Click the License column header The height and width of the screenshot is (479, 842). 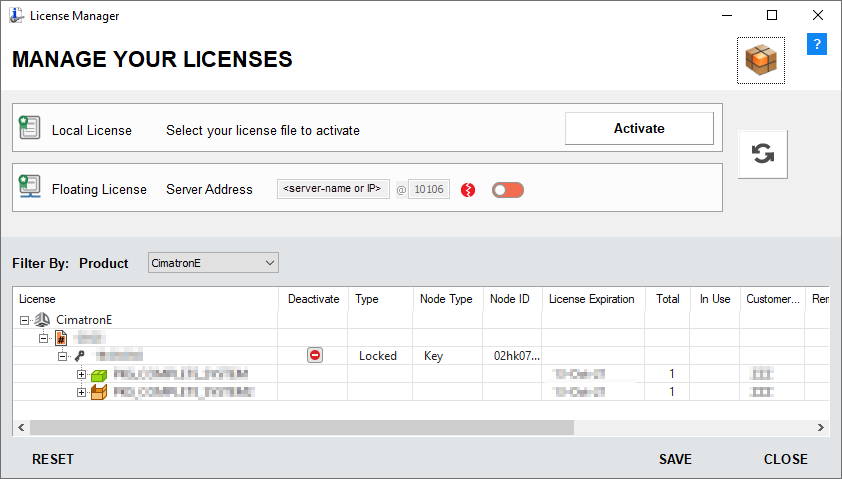[145, 299]
